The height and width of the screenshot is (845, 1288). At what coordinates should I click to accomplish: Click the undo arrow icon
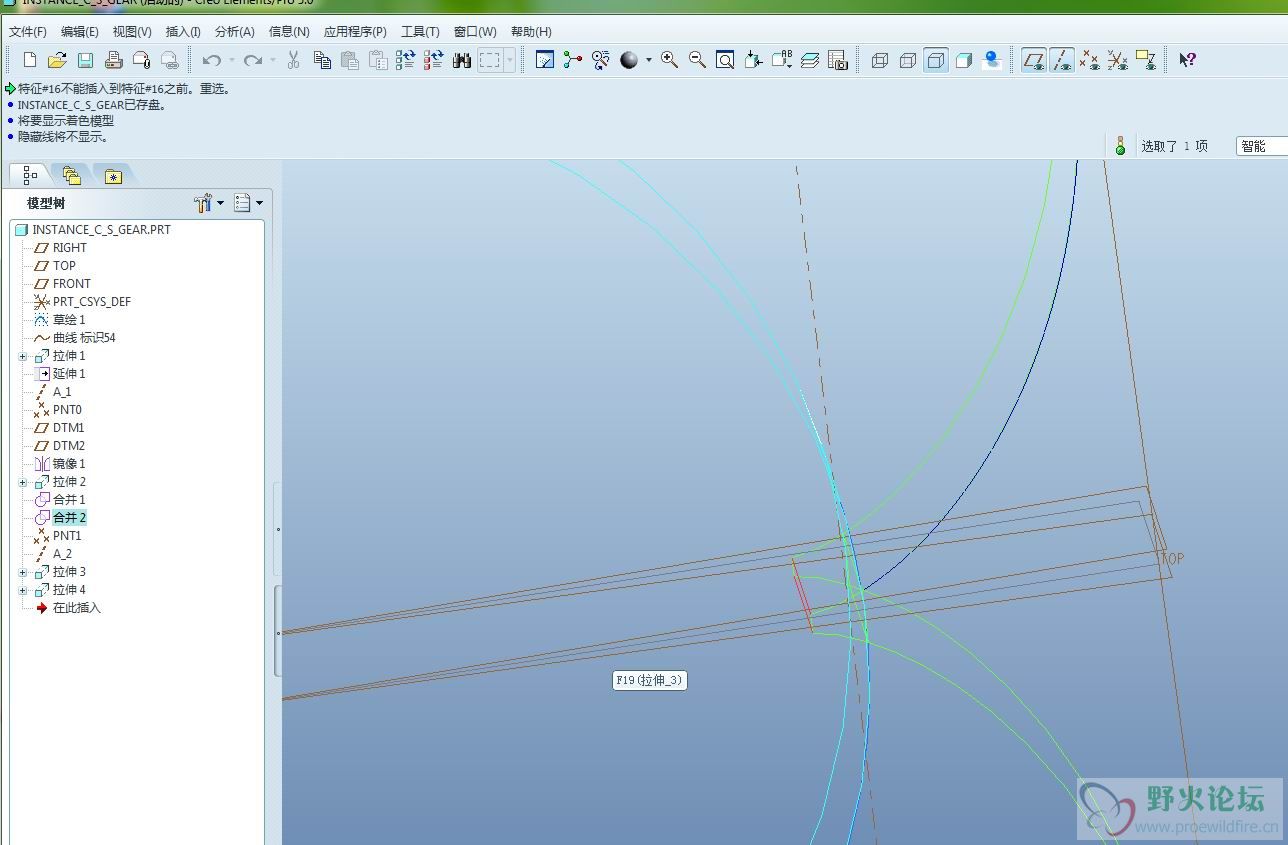[211, 60]
